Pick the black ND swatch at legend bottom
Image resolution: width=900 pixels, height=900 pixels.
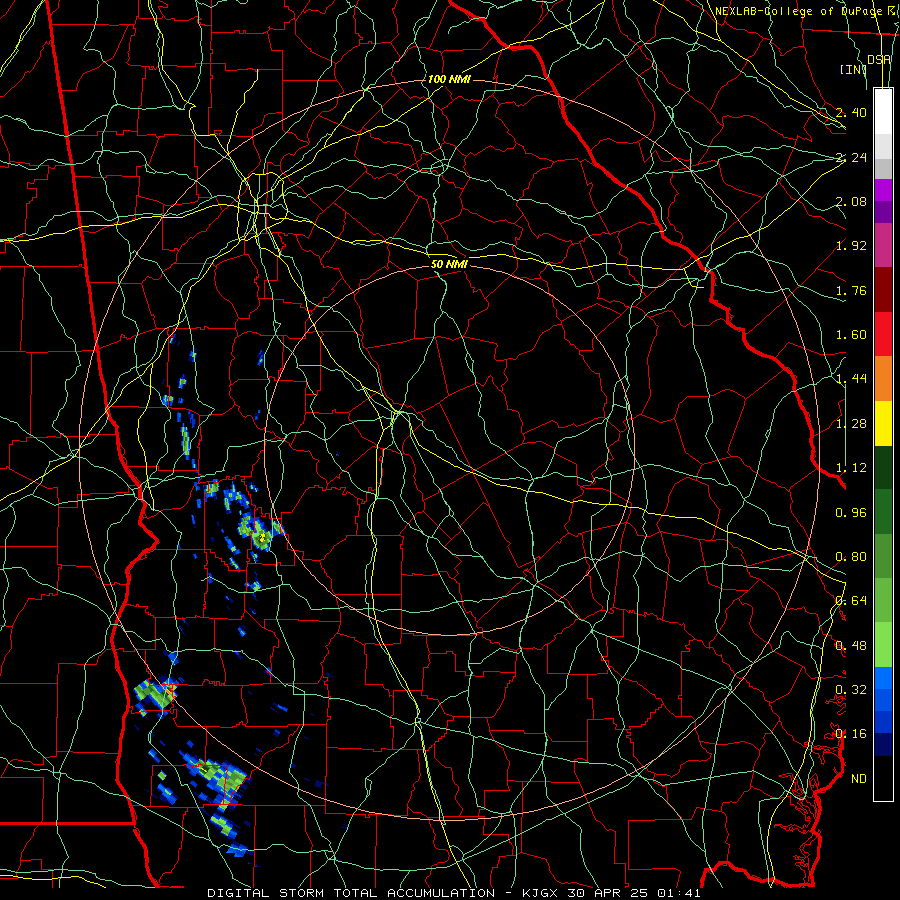pos(883,778)
